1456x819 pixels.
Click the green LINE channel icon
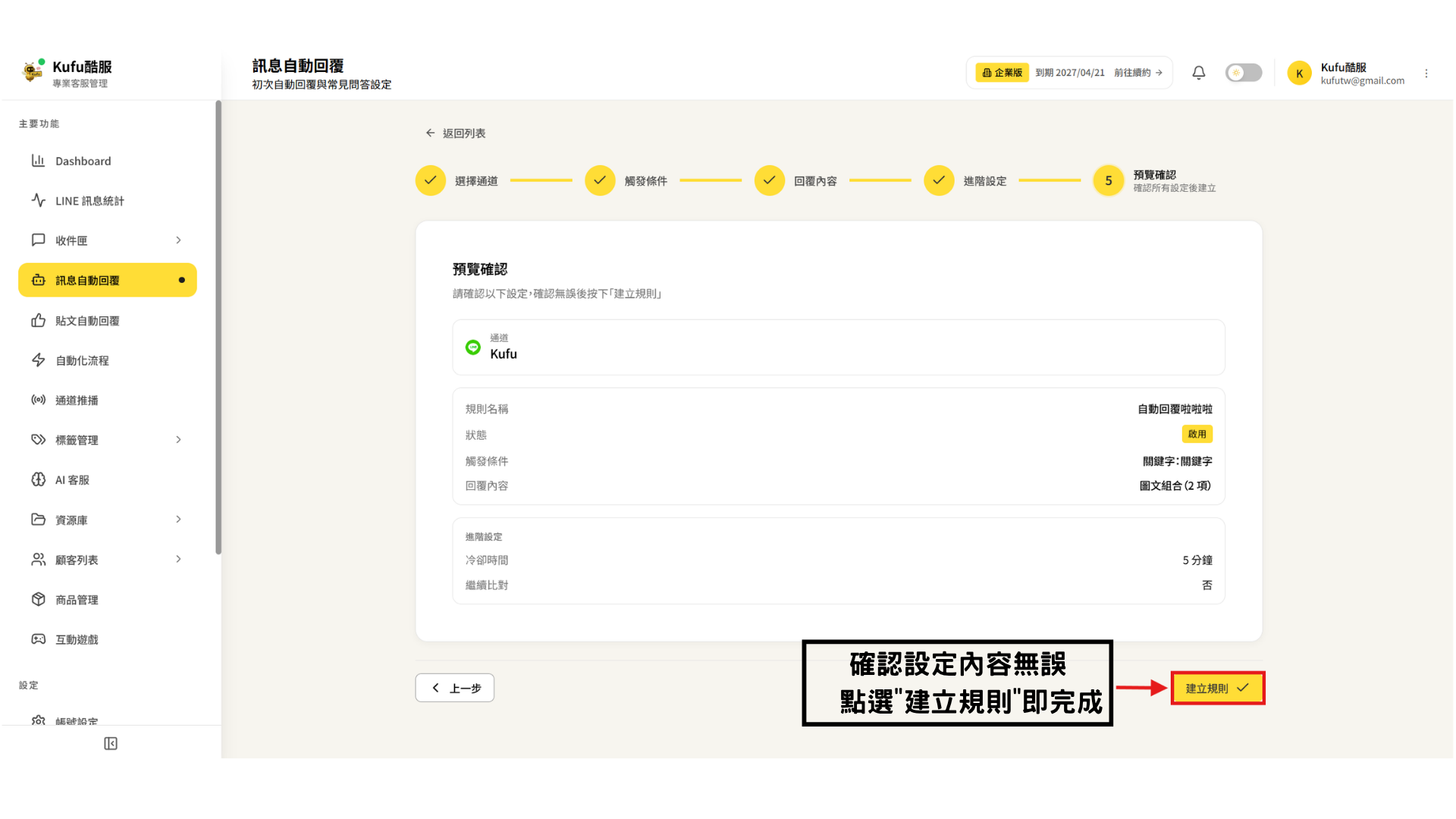tap(472, 347)
